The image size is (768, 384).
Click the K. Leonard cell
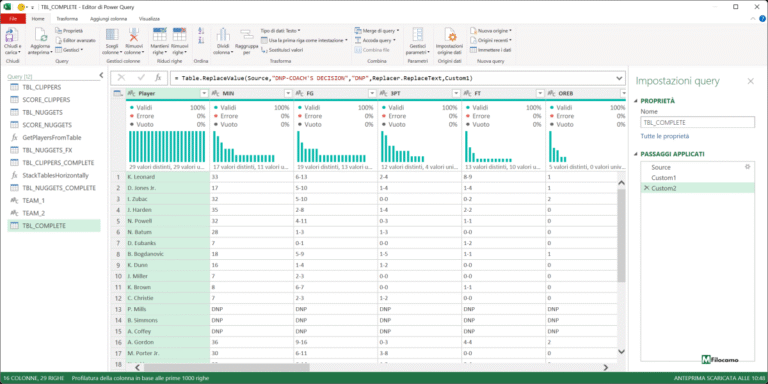tap(167, 177)
